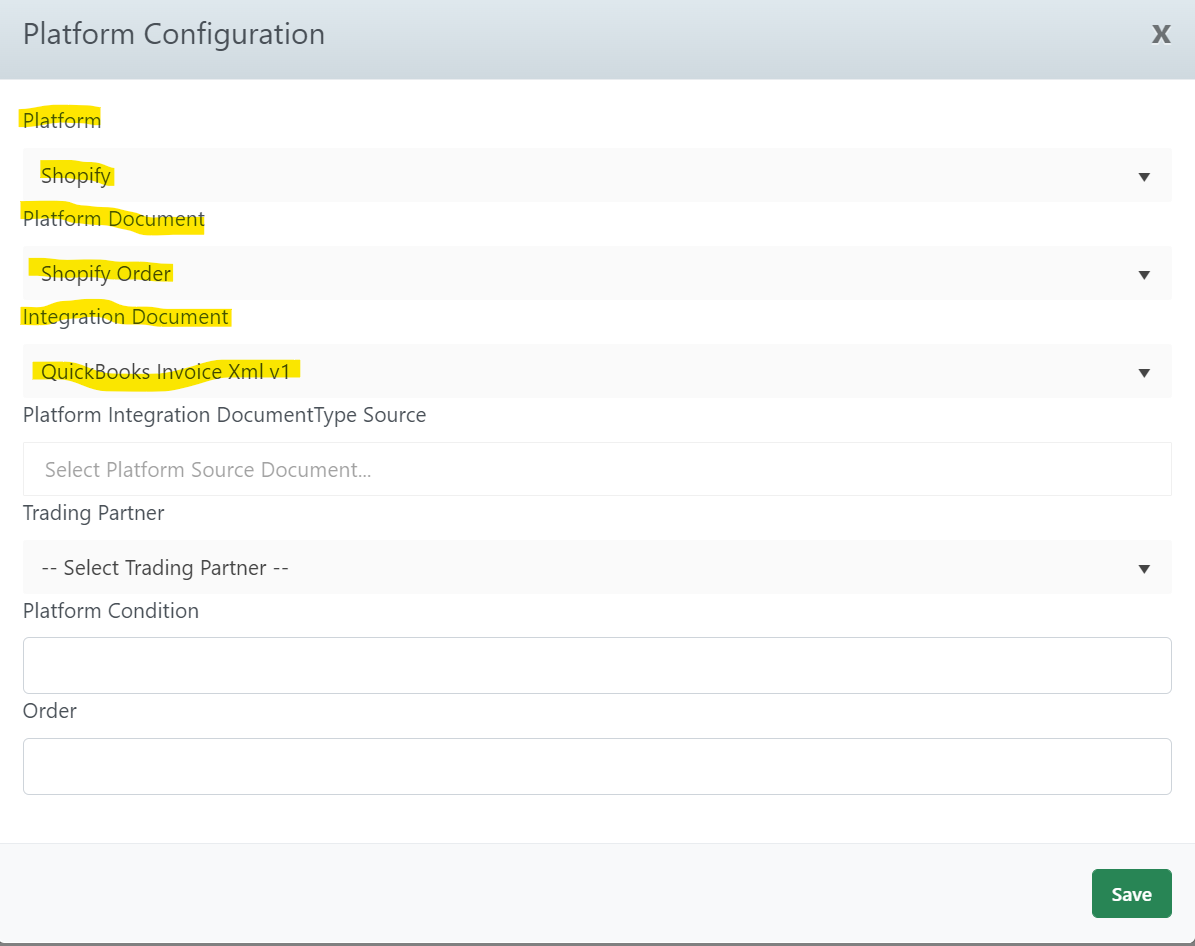Click the Platform label

tap(62, 120)
